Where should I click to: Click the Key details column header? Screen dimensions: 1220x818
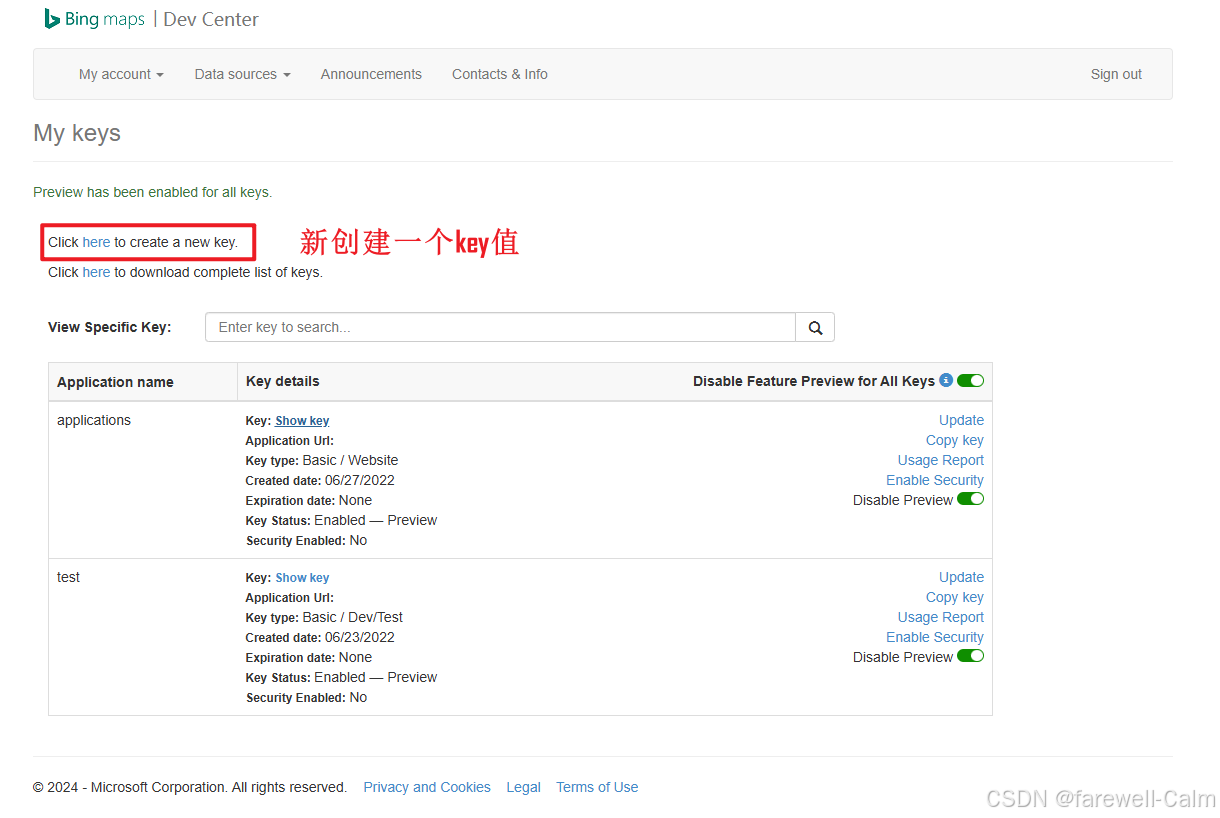pyautogui.click(x=283, y=381)
